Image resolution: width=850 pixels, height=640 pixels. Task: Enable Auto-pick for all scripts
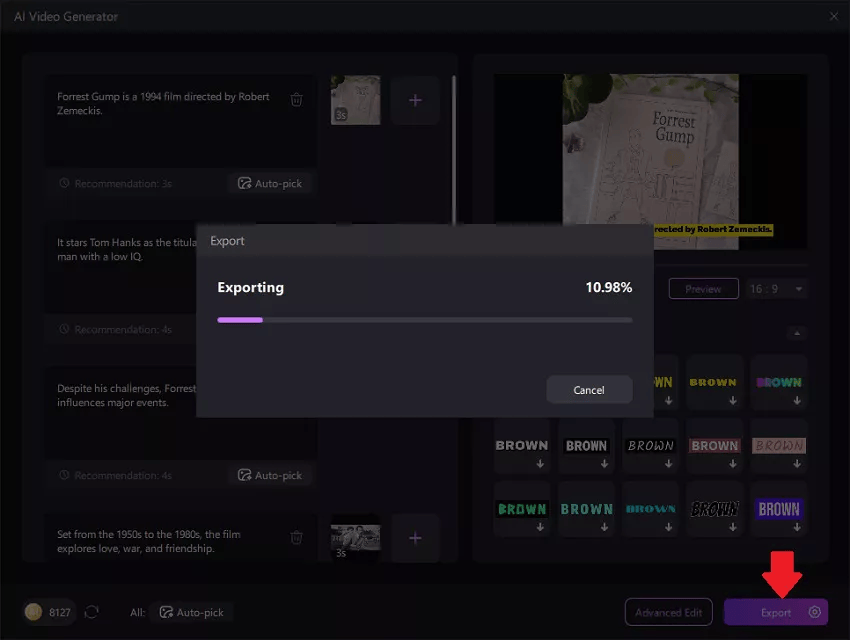pos(193,611)
